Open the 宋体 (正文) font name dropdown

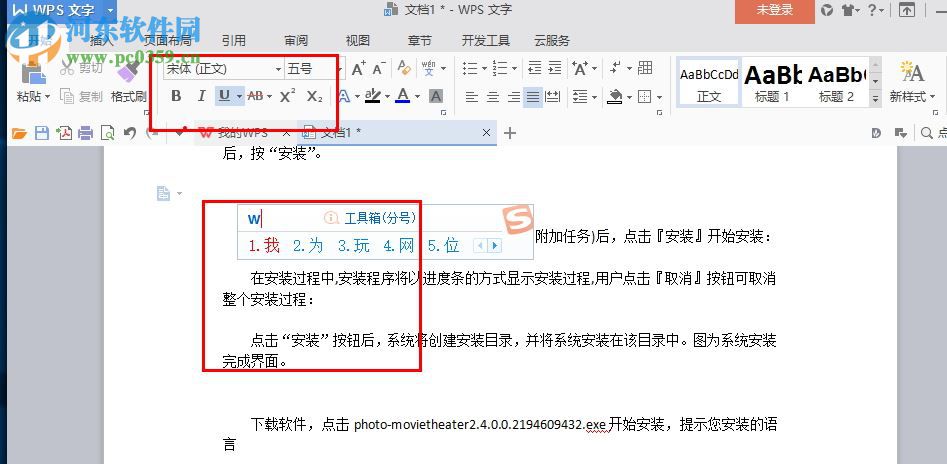[x=278, y=69]
